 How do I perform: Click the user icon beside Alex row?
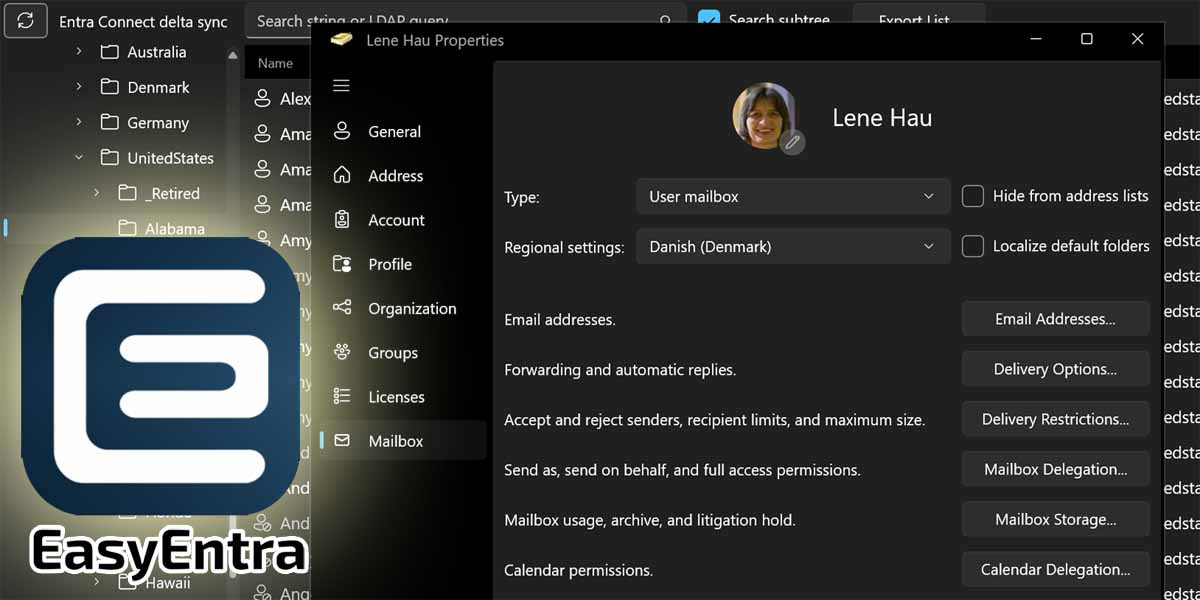(262, 99)
